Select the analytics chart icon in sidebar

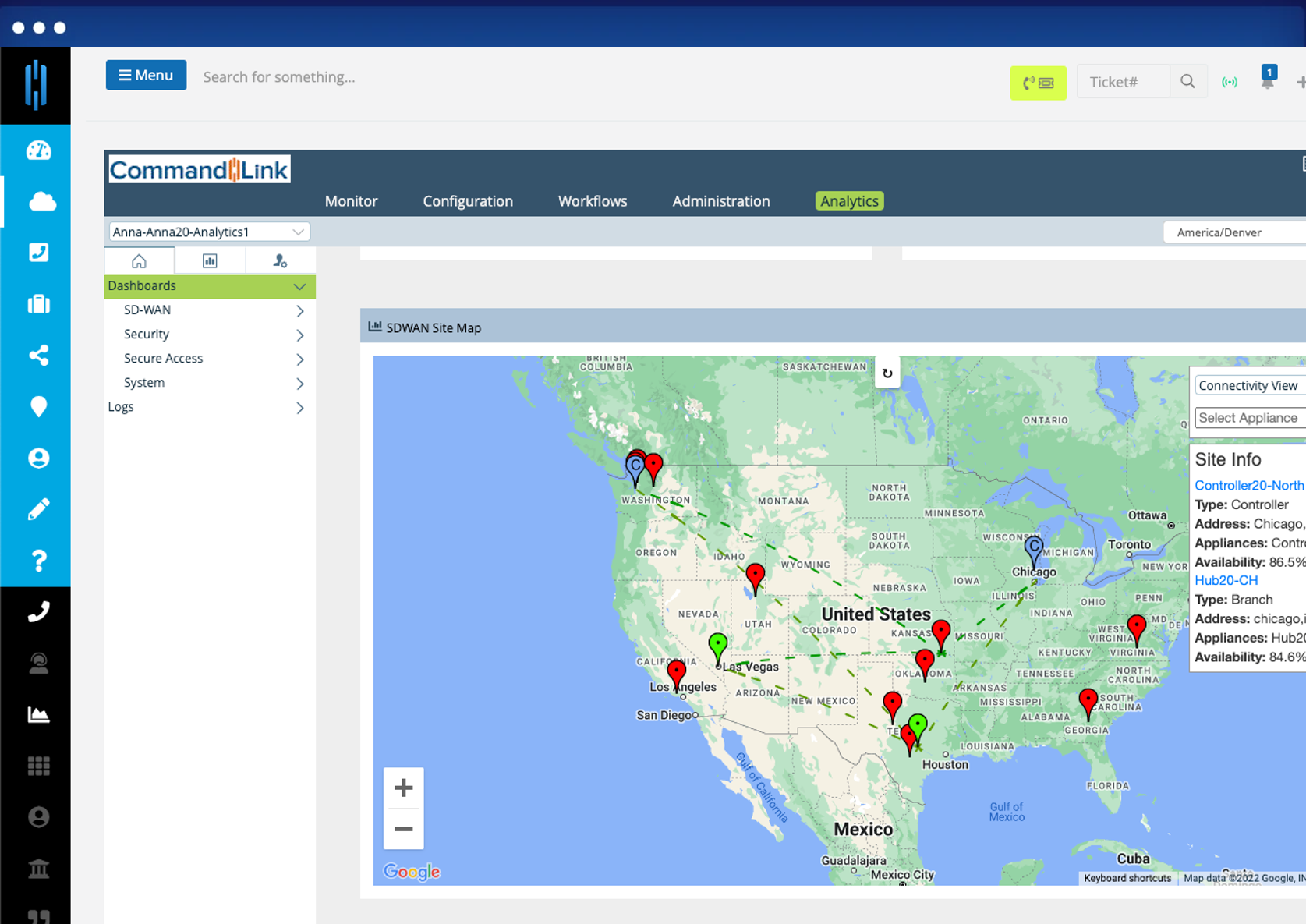pyautogui.click(x=38, y=713)
